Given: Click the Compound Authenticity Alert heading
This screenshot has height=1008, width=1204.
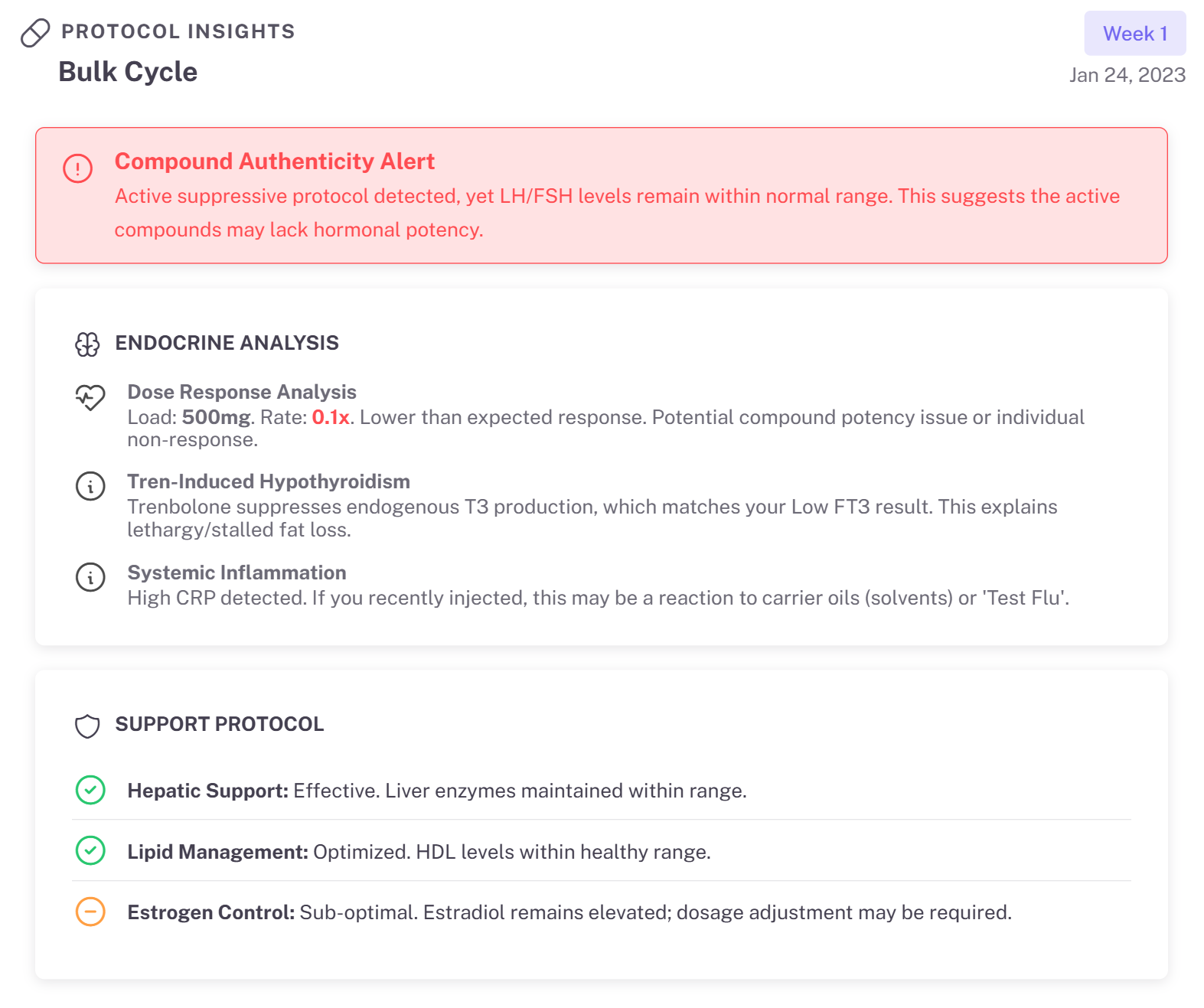Looking at the screenshot, I should tap(274, 161).
